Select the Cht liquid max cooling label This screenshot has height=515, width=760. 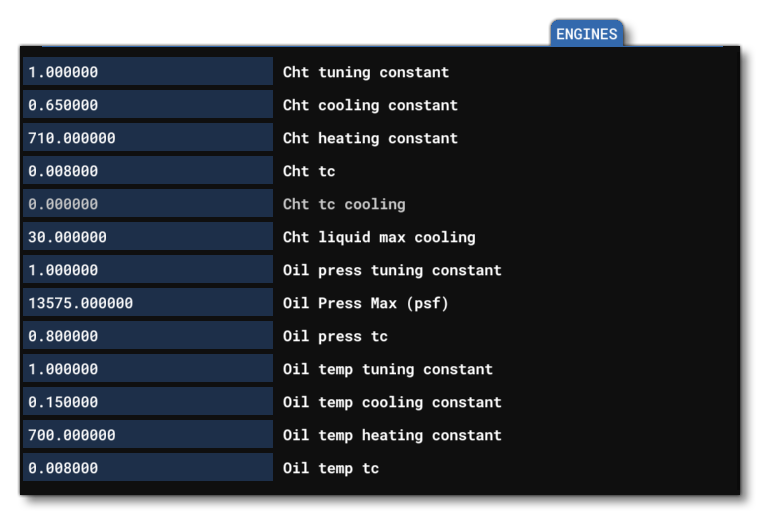point(379,237)
